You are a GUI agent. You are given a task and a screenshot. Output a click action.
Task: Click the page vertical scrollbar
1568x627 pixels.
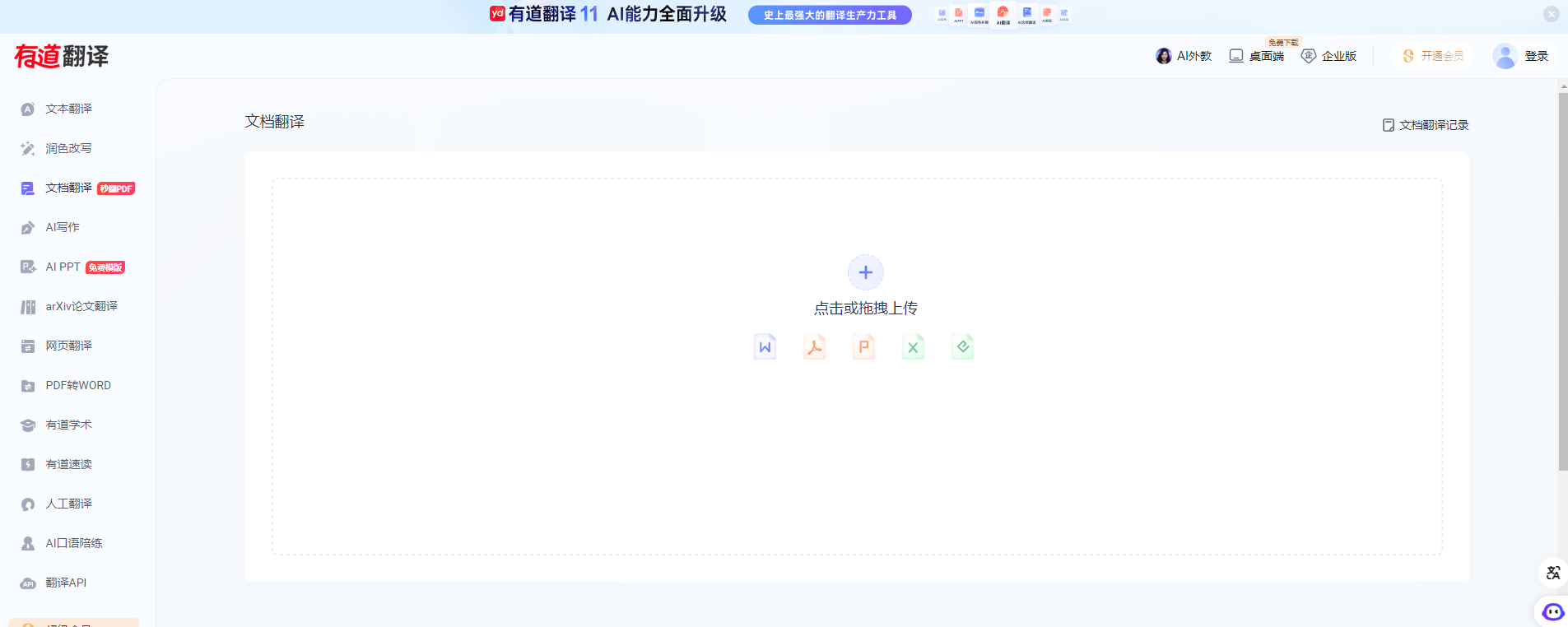1563,281
